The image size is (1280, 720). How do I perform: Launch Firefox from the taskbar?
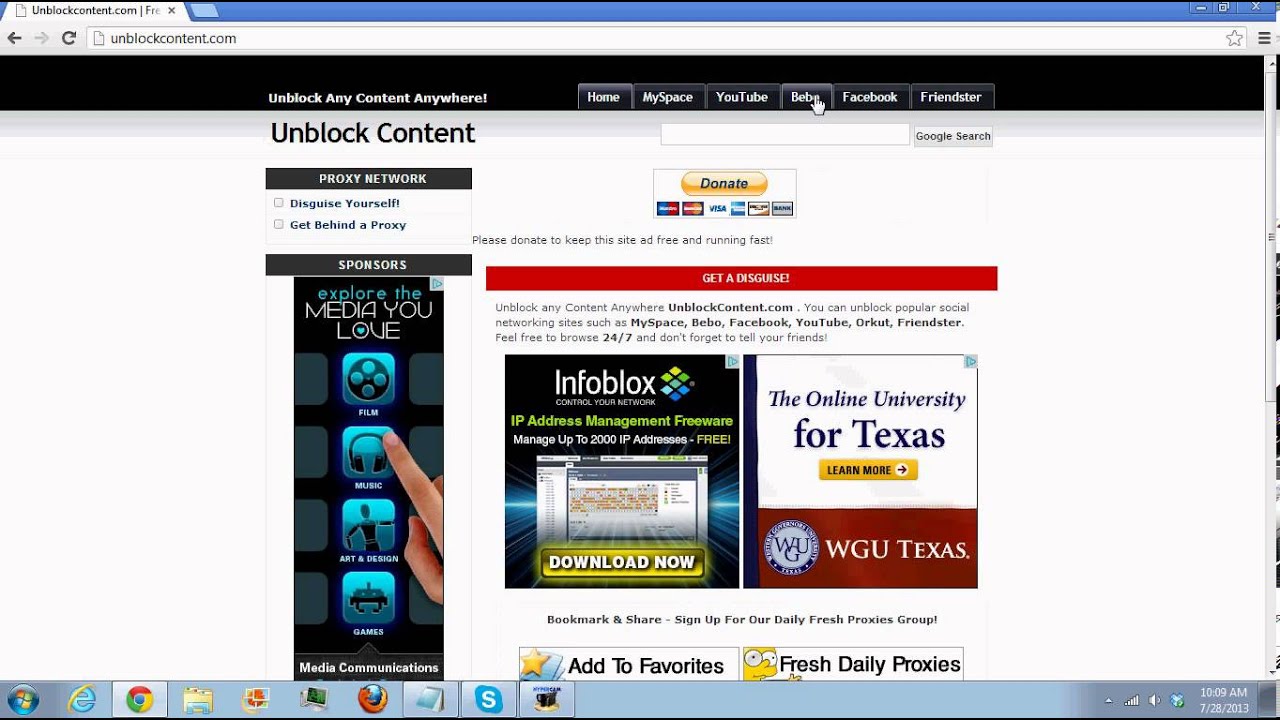coord(373,700)
